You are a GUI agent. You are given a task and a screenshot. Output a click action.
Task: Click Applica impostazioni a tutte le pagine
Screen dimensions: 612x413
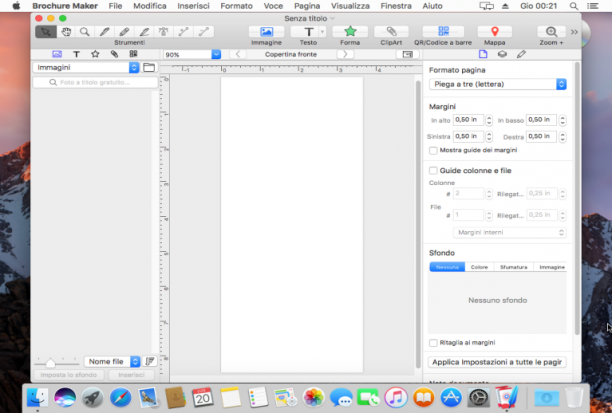(497, 362)
